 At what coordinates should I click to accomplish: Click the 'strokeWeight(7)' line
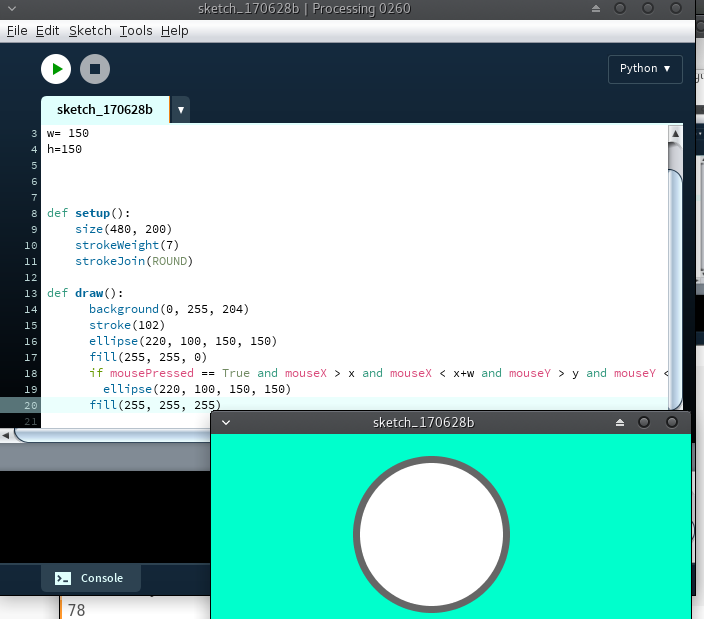point(127,245)
